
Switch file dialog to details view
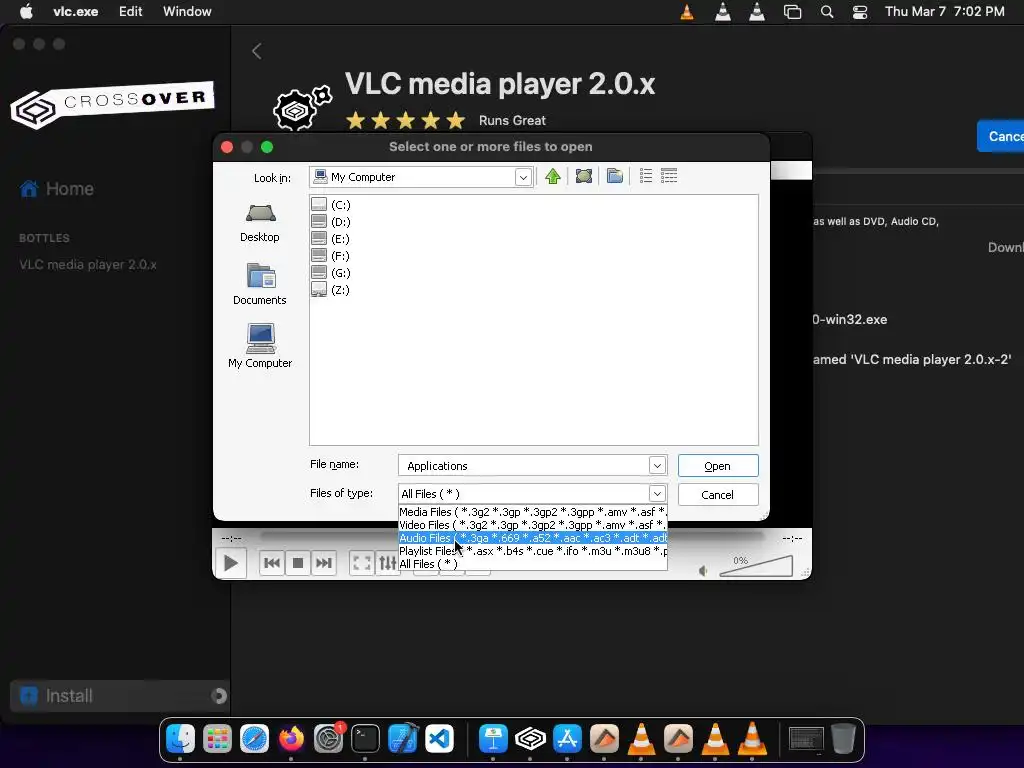coord(669,176)
